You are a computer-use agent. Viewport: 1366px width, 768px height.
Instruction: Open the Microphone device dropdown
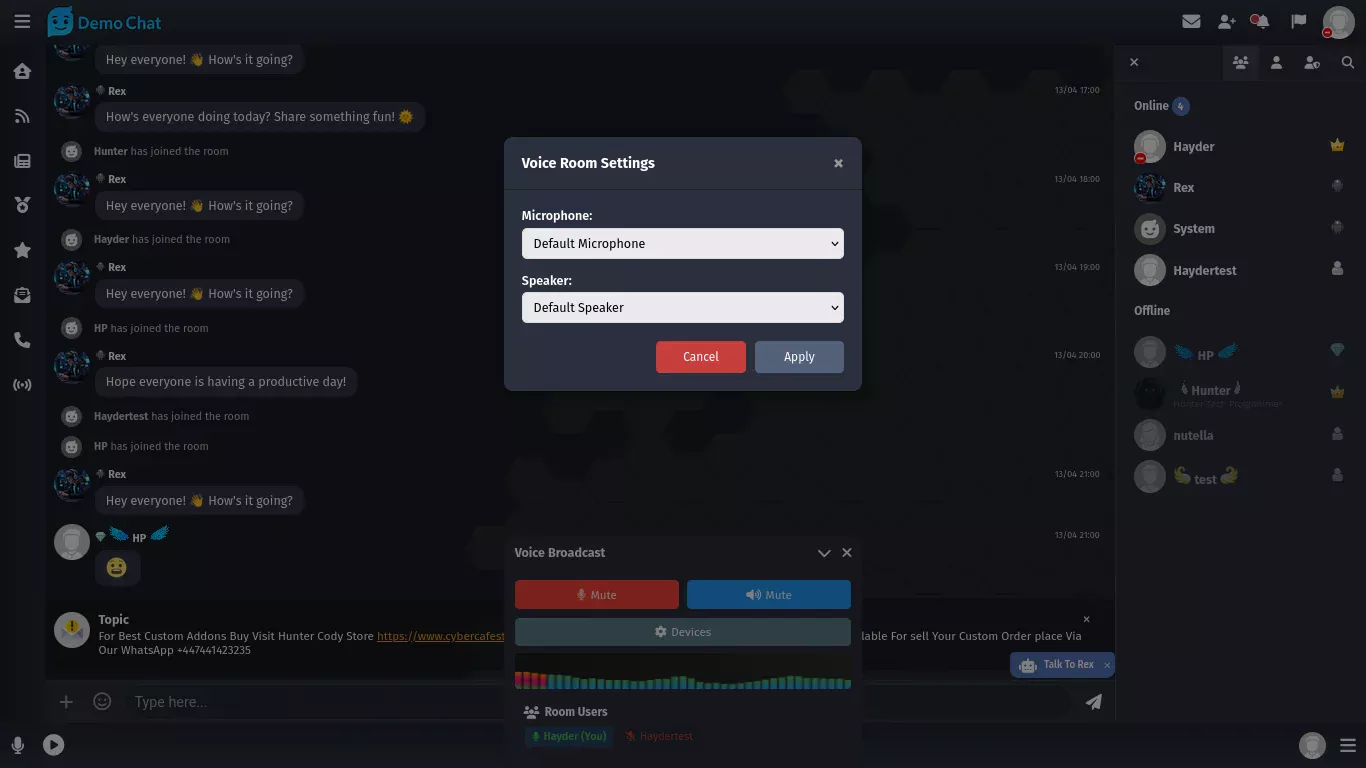click(682, 244)
